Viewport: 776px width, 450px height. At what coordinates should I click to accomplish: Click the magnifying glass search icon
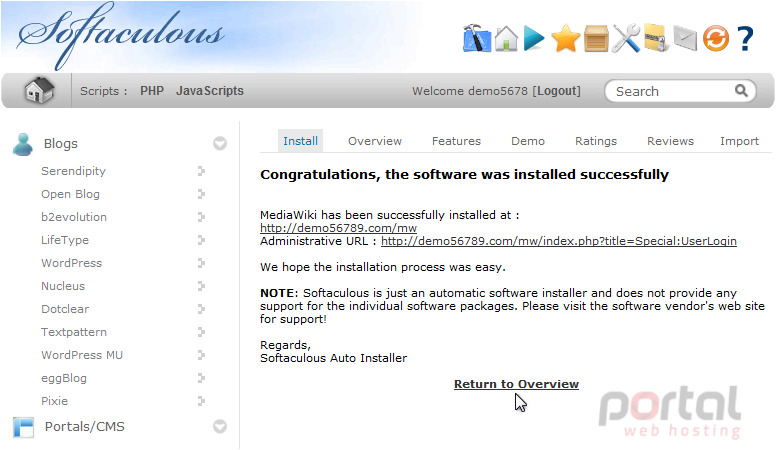(741, 91)
